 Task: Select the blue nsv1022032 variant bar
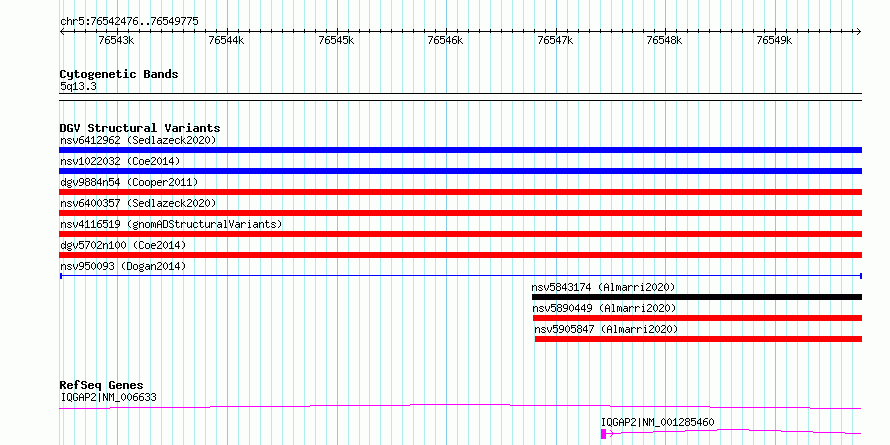click(460, 171)
